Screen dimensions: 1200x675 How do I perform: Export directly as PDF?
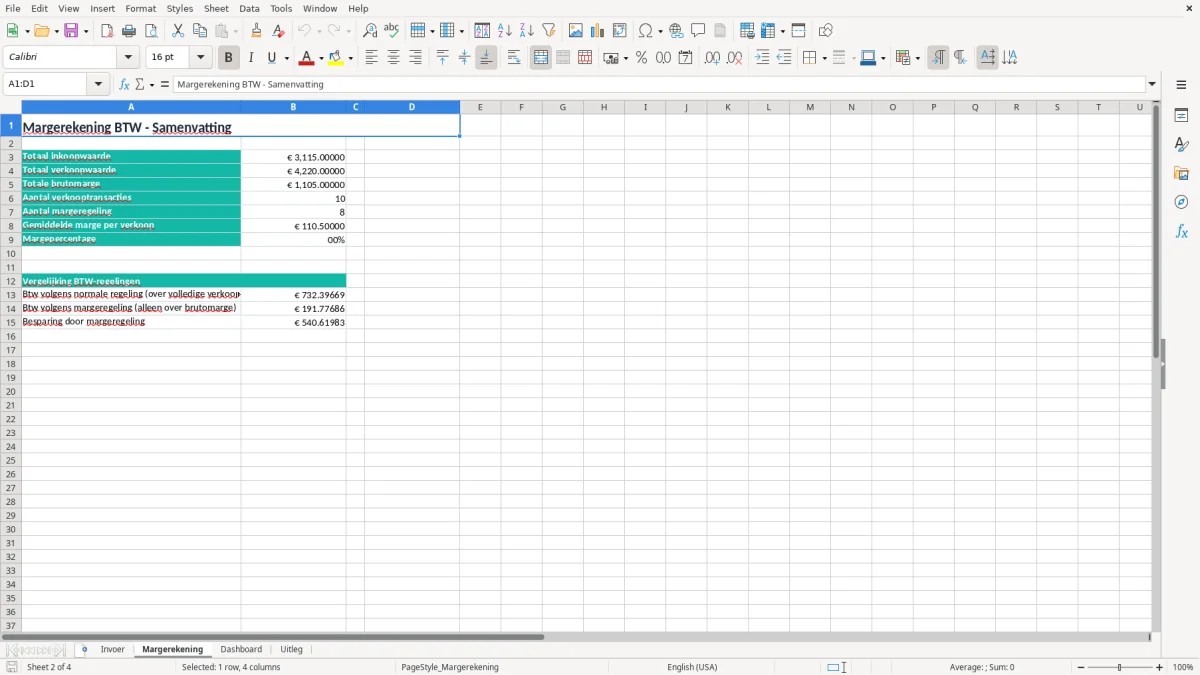(107, 31)
